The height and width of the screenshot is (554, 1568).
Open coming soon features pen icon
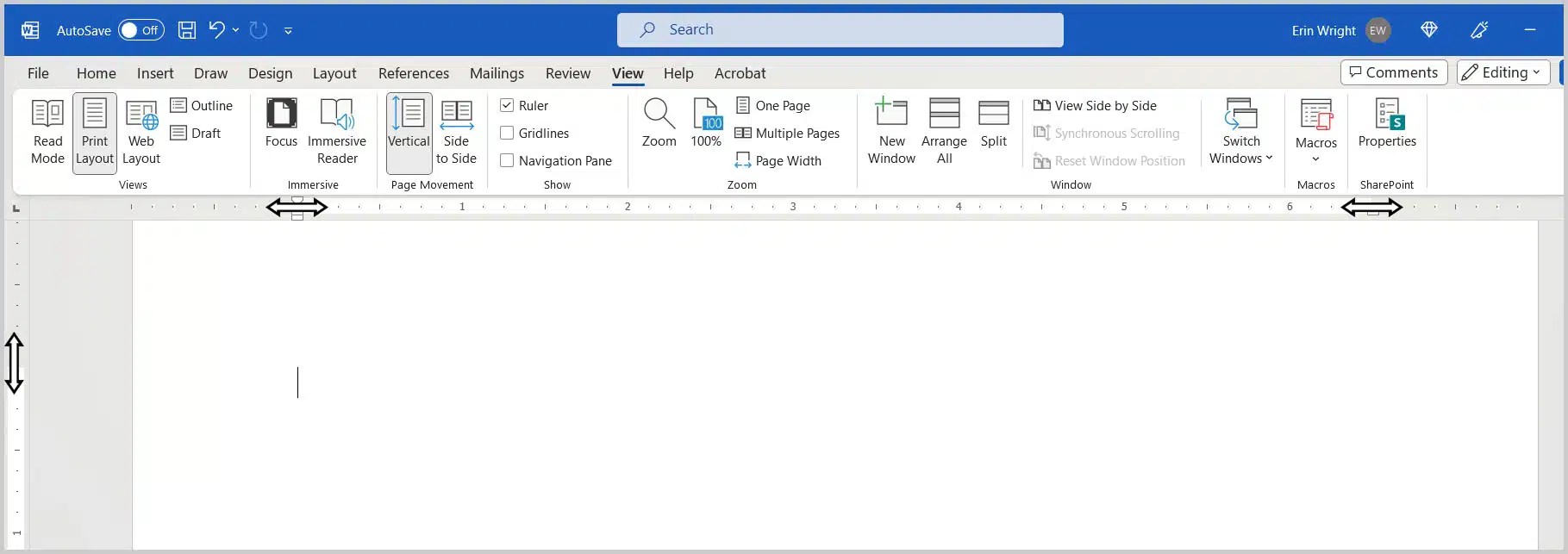coord(1479,30)
